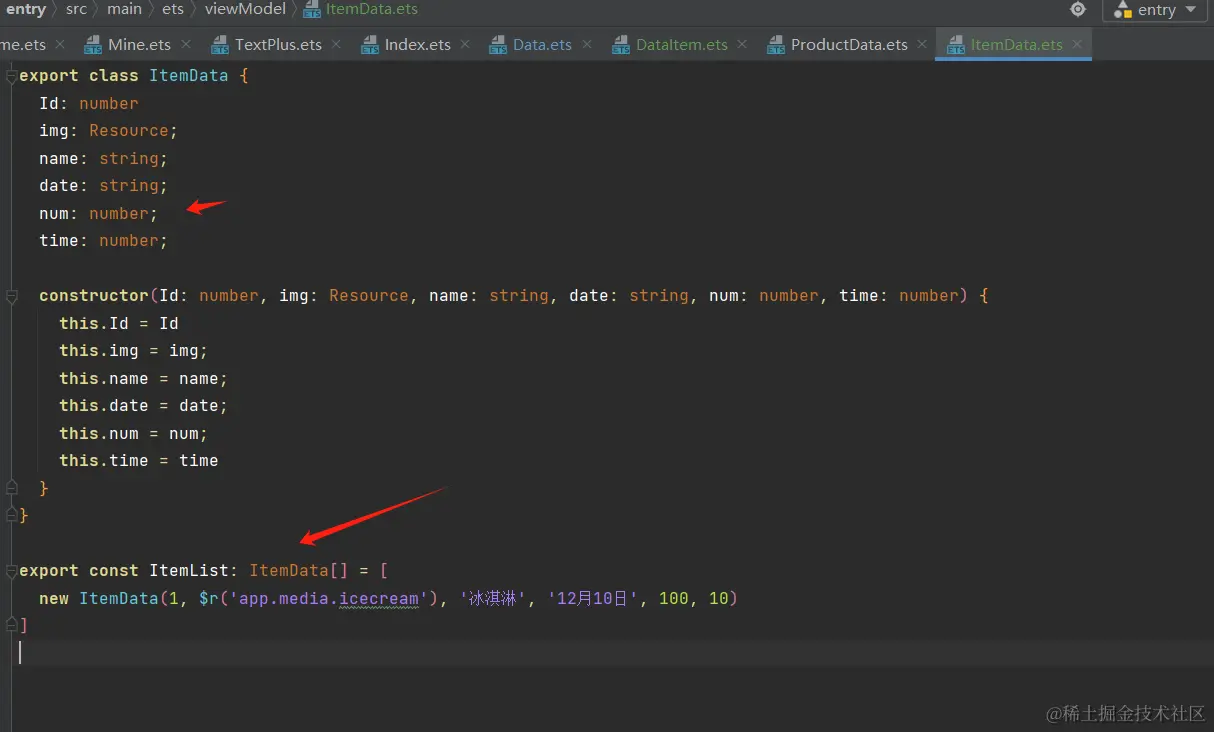Collapse the constructor fold marker
Viewport: 1214px width, 732px height.
(11, 296)
